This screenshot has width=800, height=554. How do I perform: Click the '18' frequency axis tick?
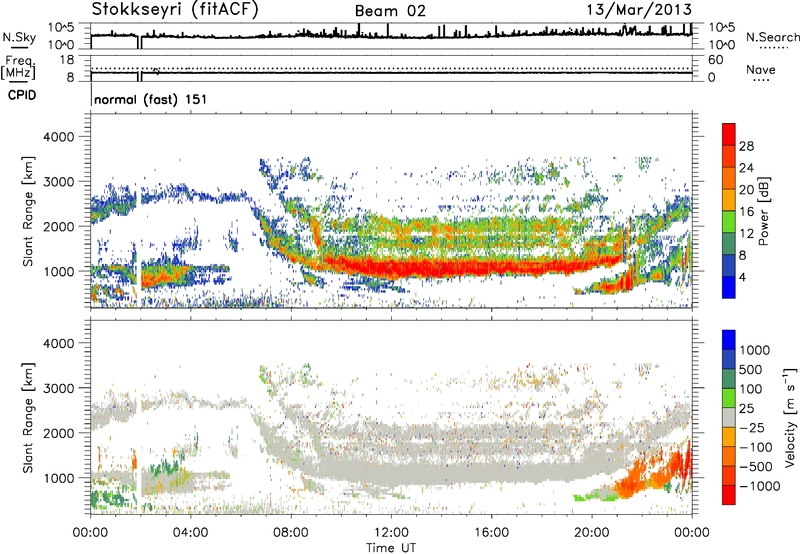(67, 60)
